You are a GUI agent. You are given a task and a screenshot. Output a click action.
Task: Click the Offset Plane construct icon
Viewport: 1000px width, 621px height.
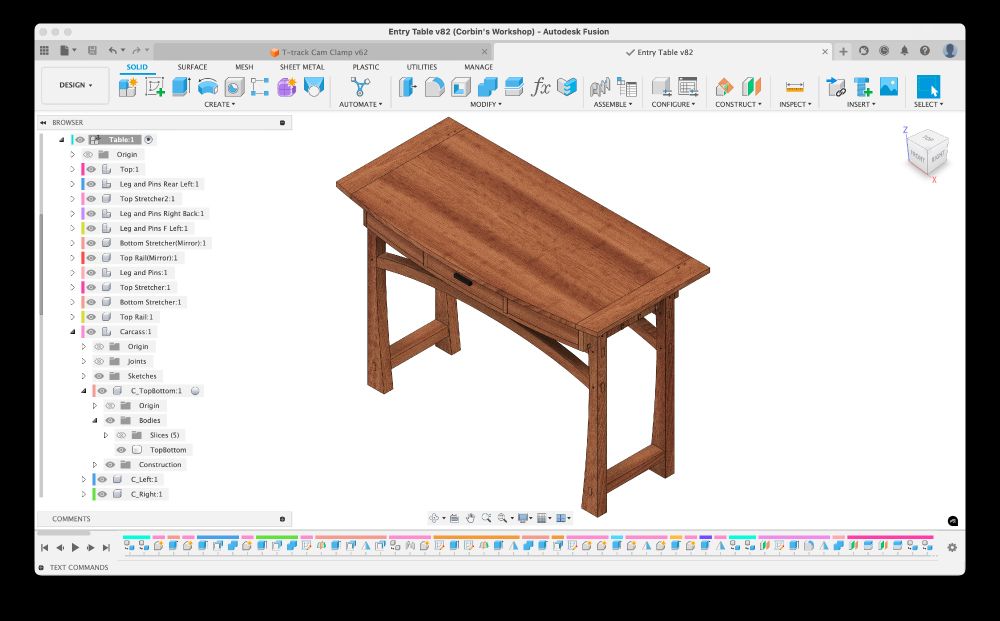[724, 87]
